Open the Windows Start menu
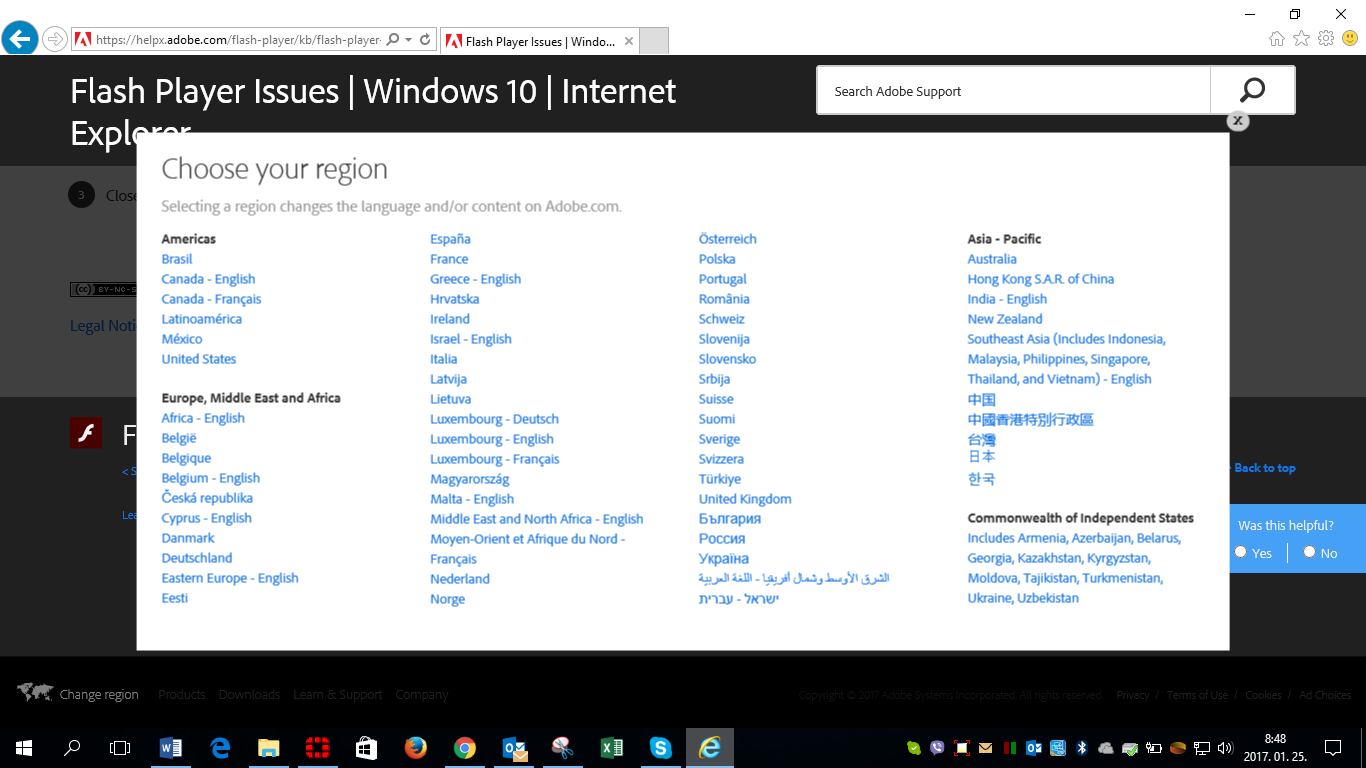1366x768 pixels. [24, 748]
